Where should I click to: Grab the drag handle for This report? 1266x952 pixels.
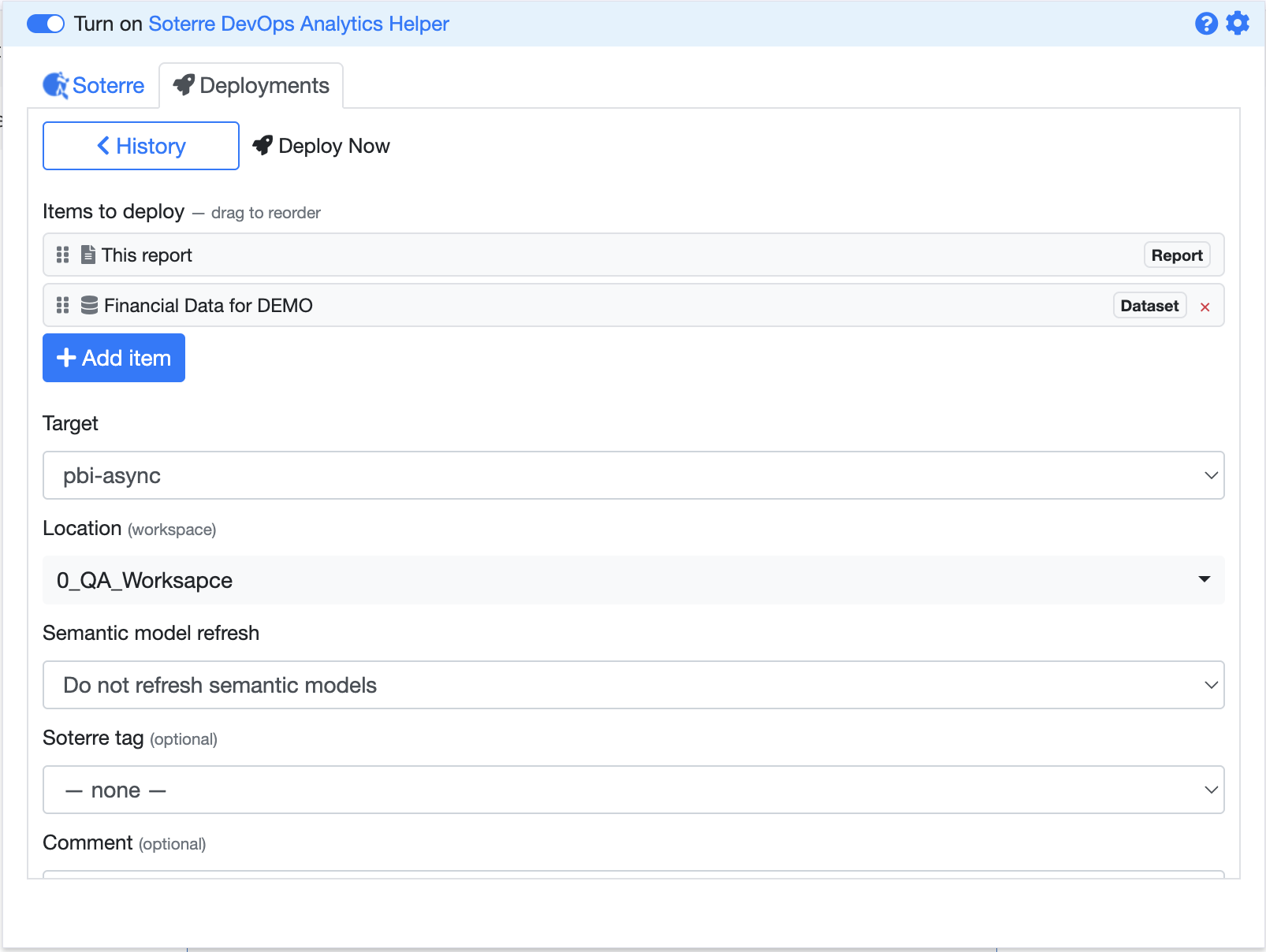63,255
